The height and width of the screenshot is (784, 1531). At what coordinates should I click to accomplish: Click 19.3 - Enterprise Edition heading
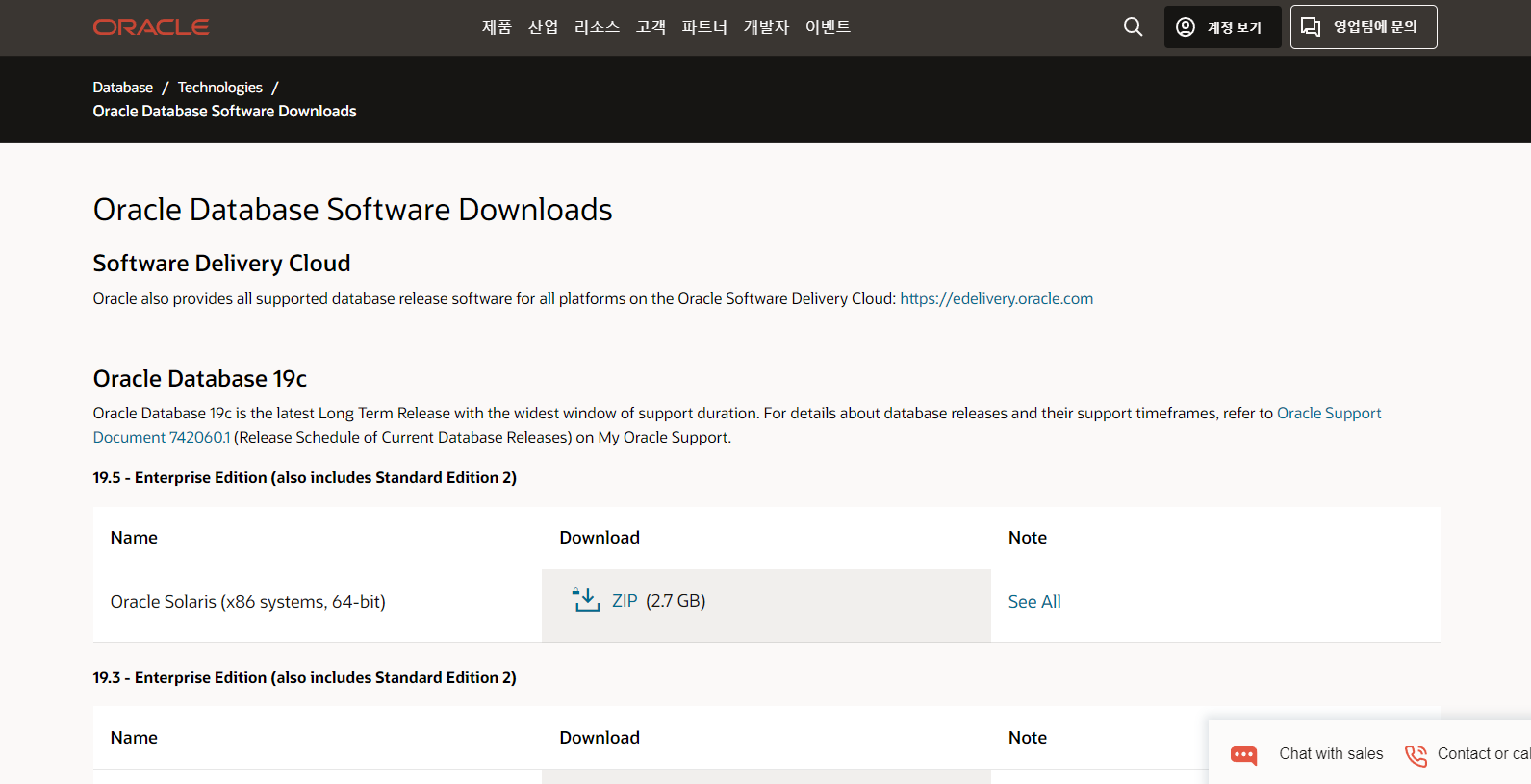[x=304, y=678]
